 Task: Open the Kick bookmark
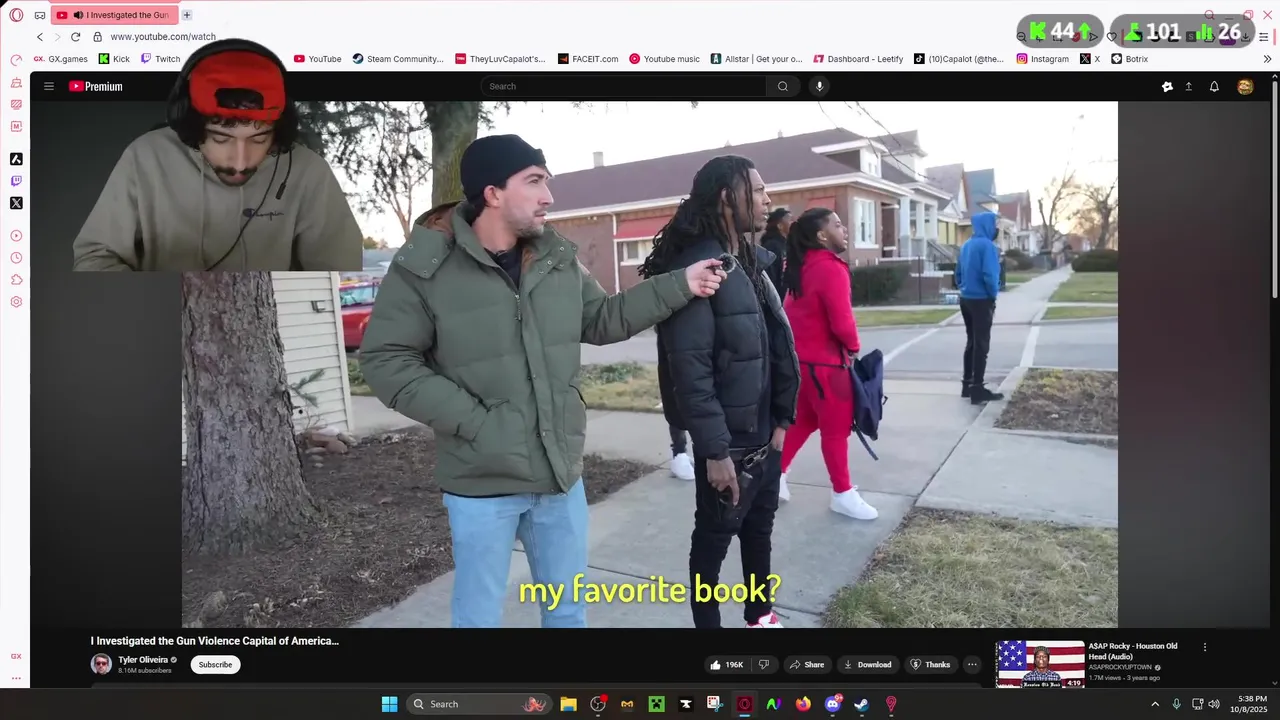click(x=114, y=59)
